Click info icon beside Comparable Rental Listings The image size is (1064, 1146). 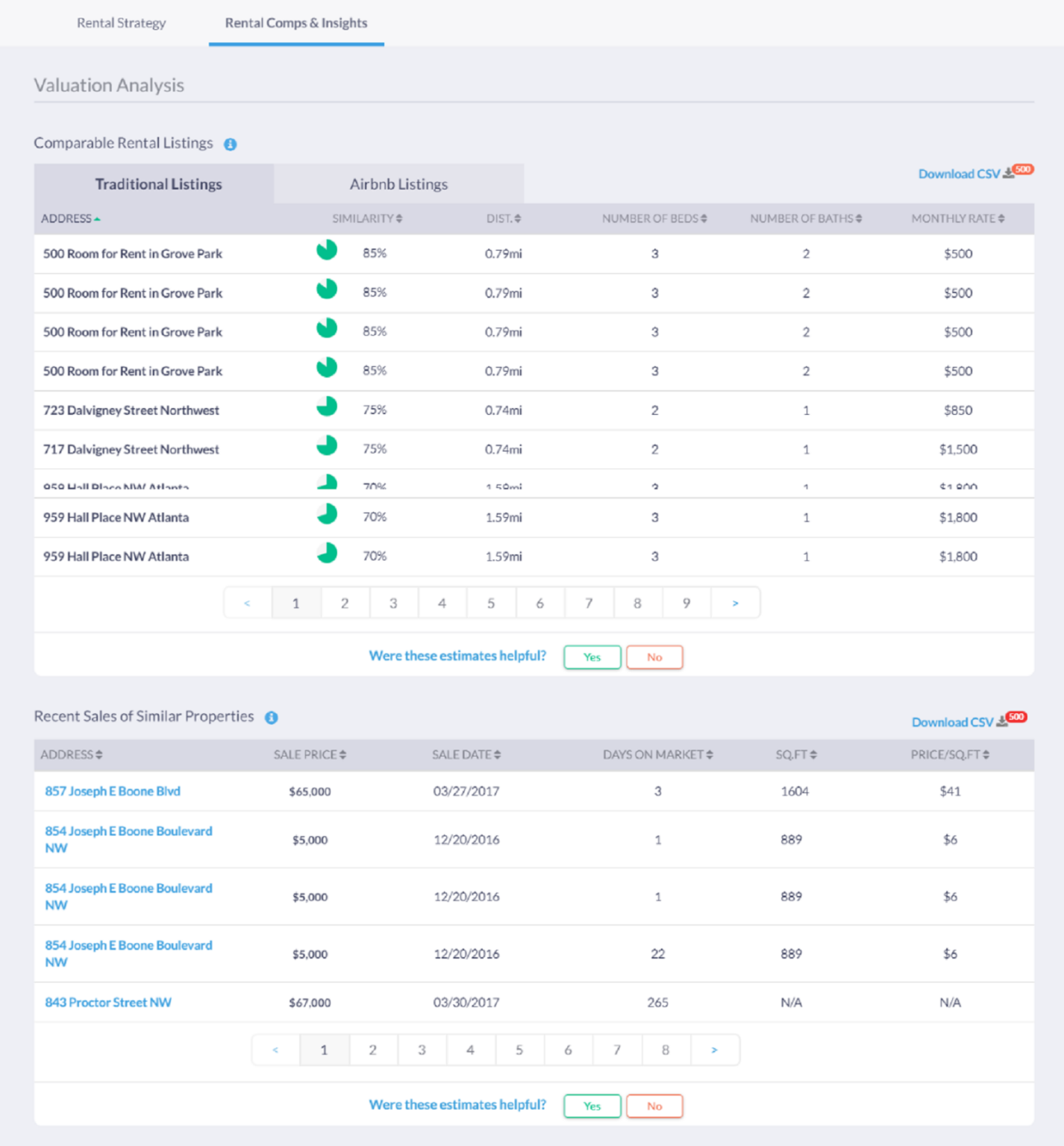tap(231, 144)
